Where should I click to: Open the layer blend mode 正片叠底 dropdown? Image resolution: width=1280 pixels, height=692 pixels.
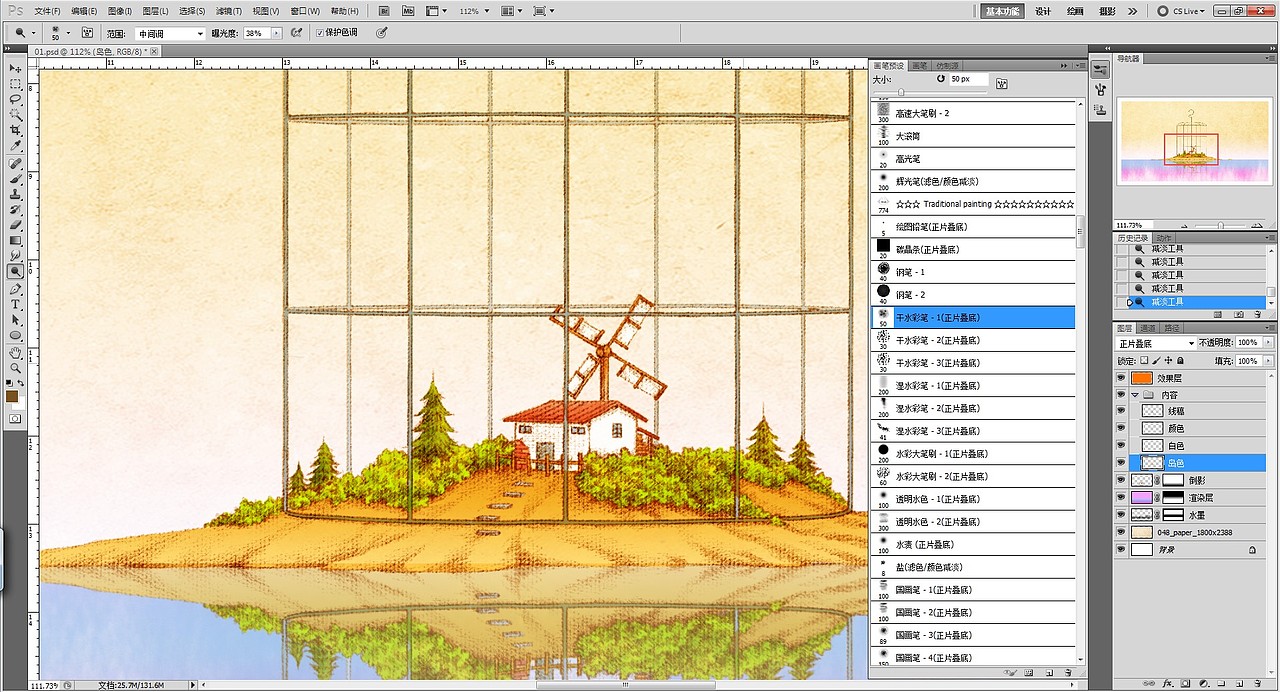tap(1155, 343)
